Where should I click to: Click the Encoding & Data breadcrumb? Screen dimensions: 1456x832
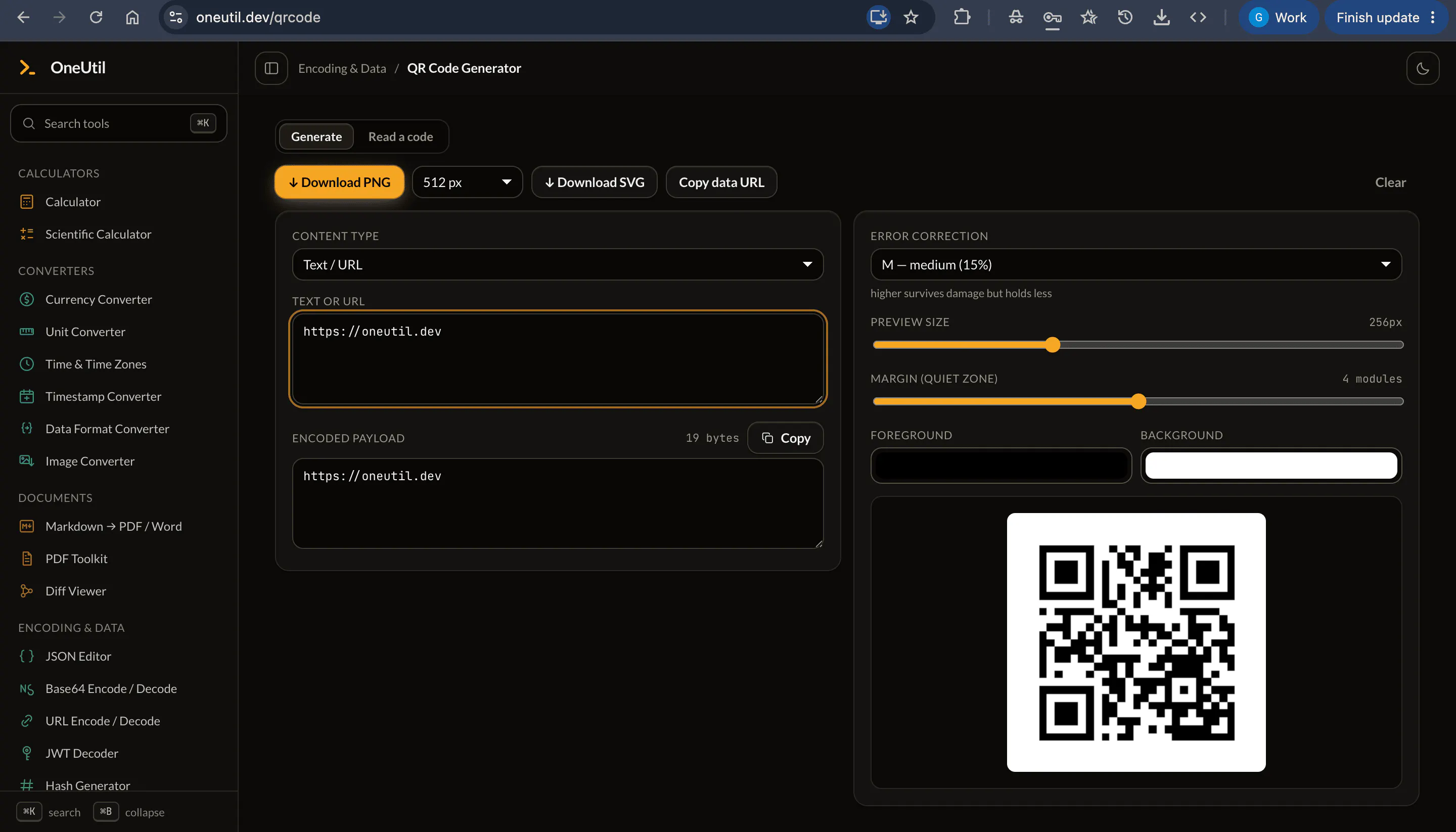coord(342,68)
